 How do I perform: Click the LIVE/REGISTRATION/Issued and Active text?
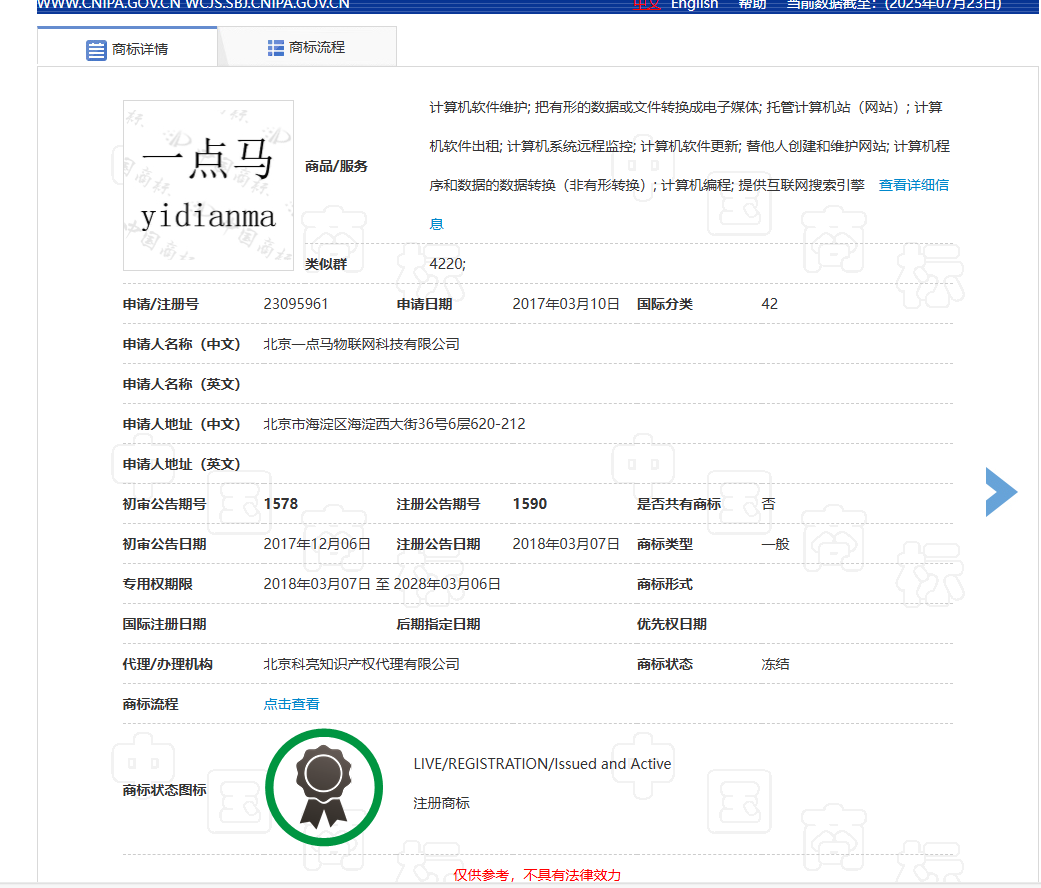(542, 764)
